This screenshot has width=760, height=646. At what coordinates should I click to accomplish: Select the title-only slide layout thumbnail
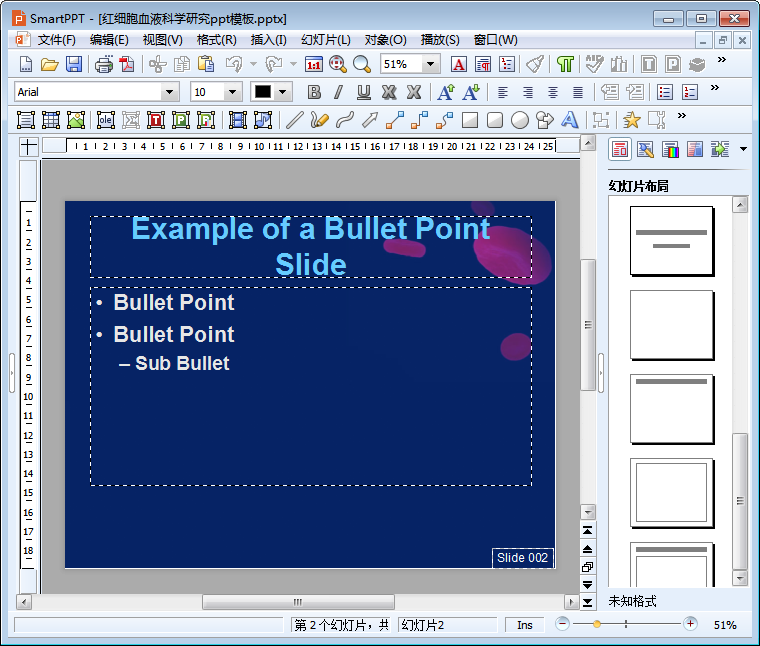pos(671,409)
